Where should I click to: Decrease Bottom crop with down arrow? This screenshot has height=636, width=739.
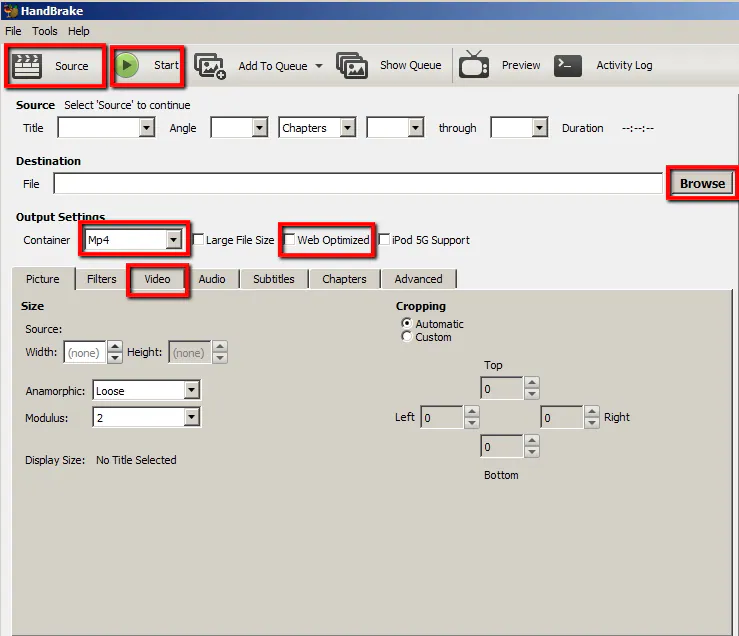(x=532, y=452)
